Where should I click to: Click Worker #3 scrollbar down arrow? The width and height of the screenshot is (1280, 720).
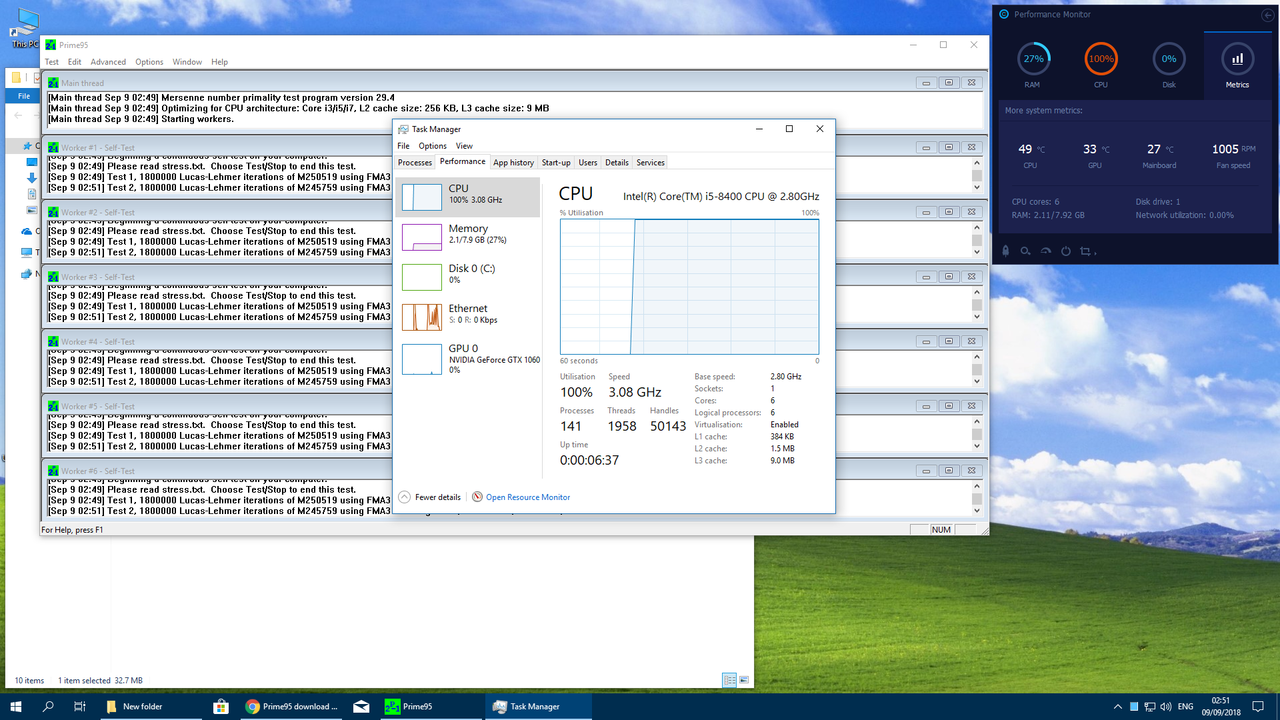(977, 316)
